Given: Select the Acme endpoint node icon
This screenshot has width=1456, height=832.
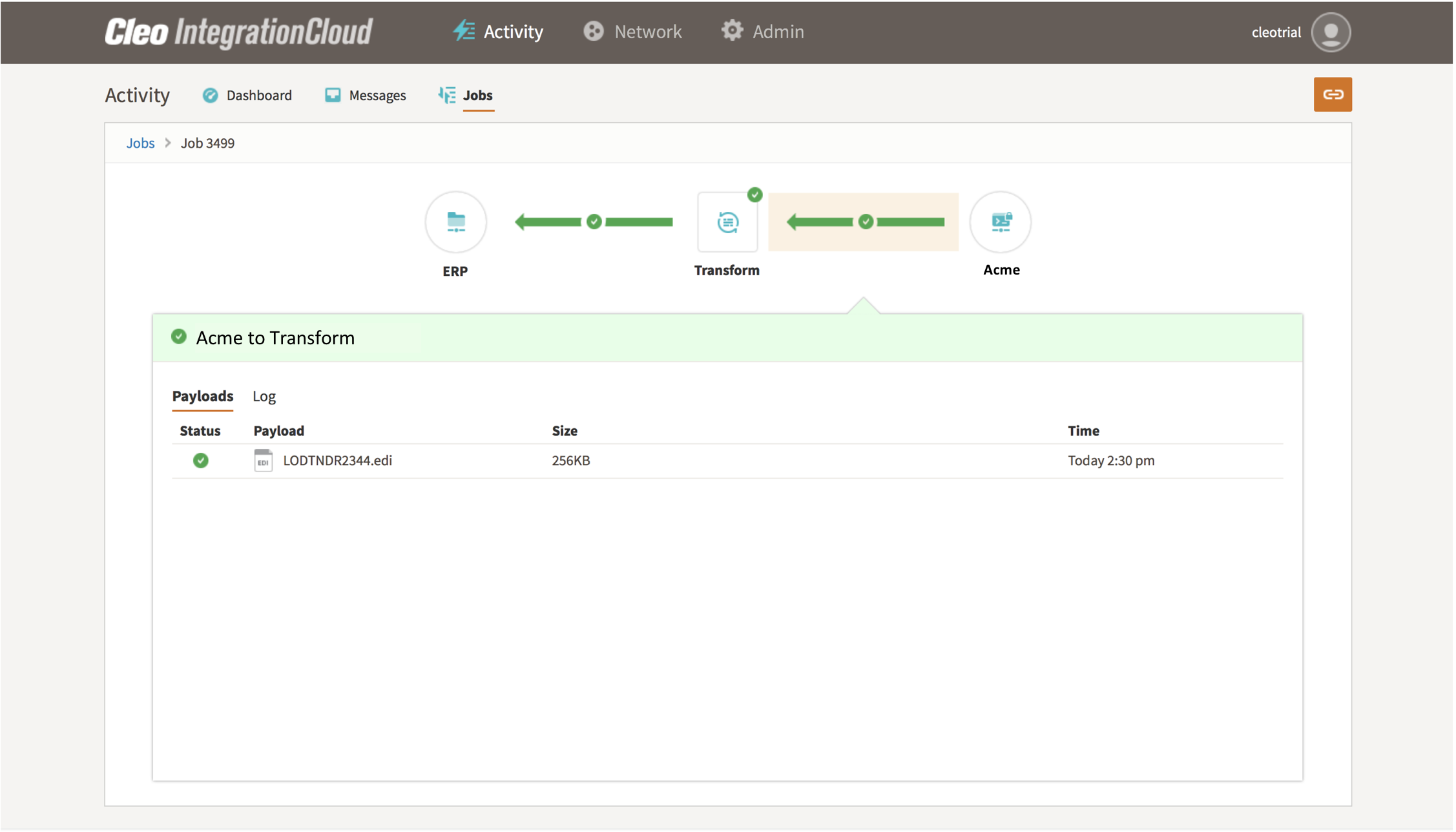Looking at the screenshot, I should pyautogui.click(x=1001, y=222).
